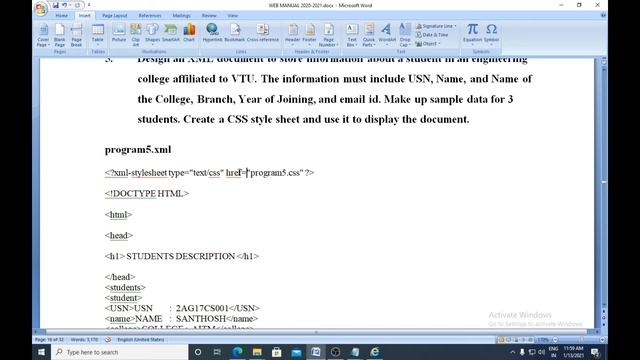Open Mail app from taskbar
This screenshot has height=360, width=640.
pos(296,352)
